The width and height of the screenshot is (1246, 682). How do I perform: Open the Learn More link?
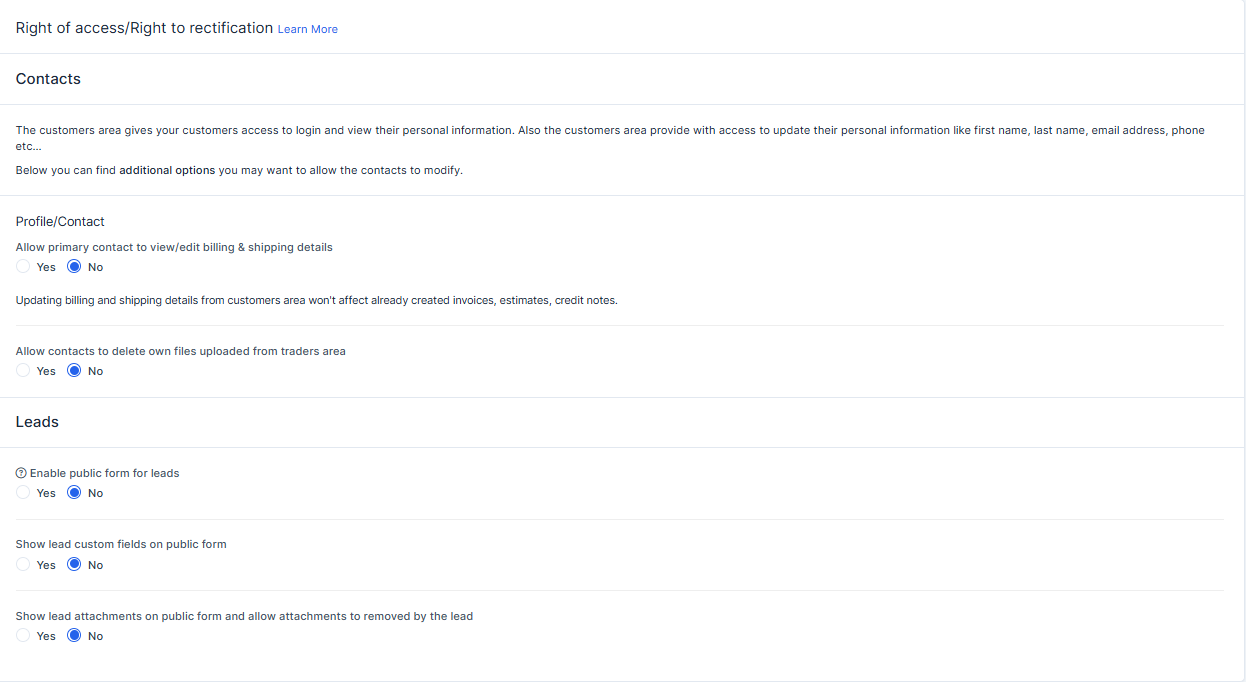tap(307, 30)
